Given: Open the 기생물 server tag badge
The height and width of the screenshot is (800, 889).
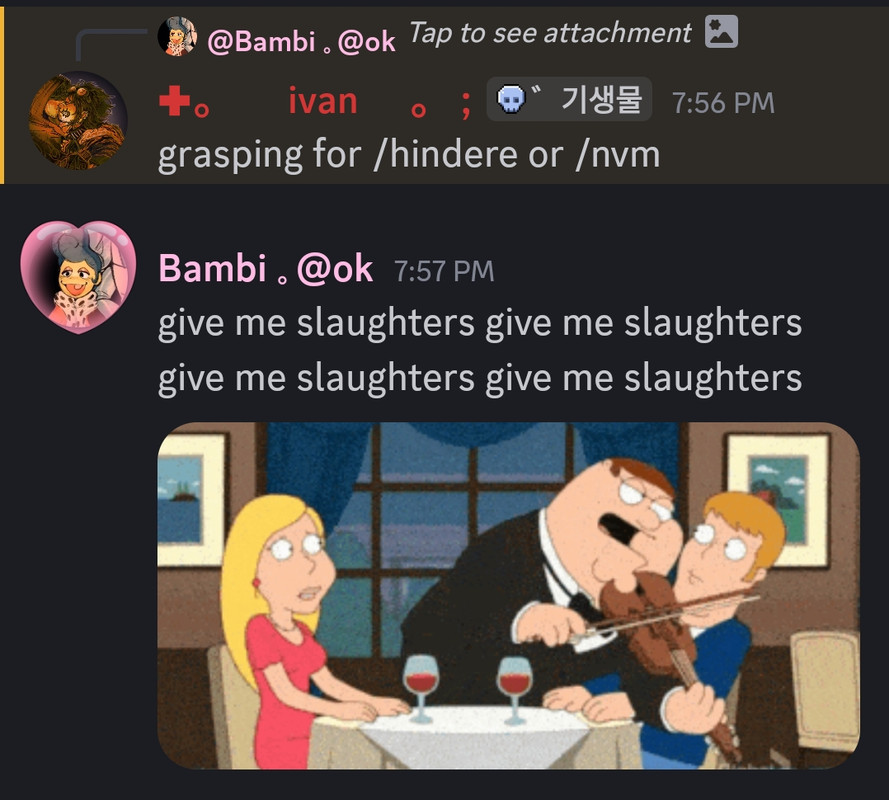Looking at the screenshot, I should coord(569,99).
